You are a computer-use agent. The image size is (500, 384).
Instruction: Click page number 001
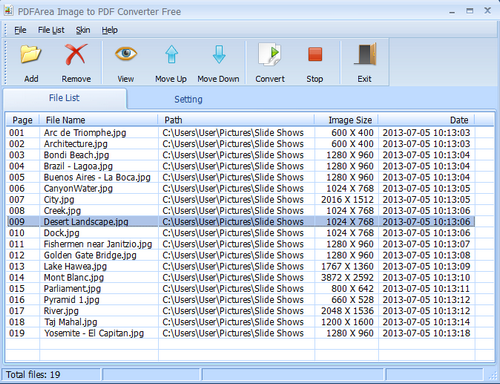tap(17, 133)
